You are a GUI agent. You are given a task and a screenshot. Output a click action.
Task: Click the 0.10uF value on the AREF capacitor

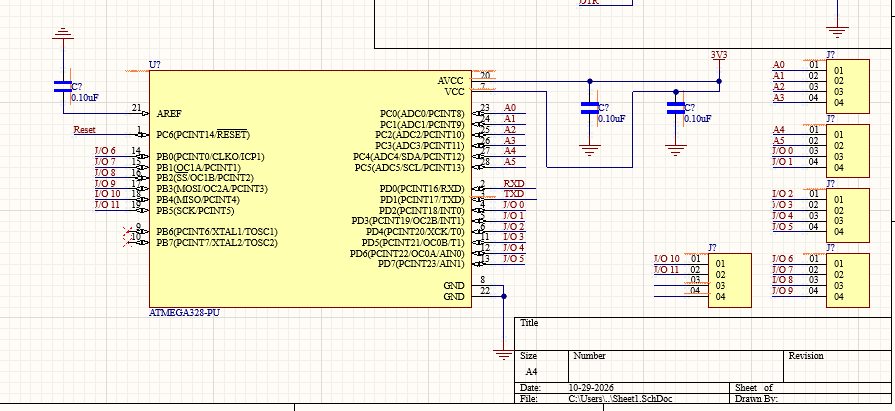(x=84, y=98)
